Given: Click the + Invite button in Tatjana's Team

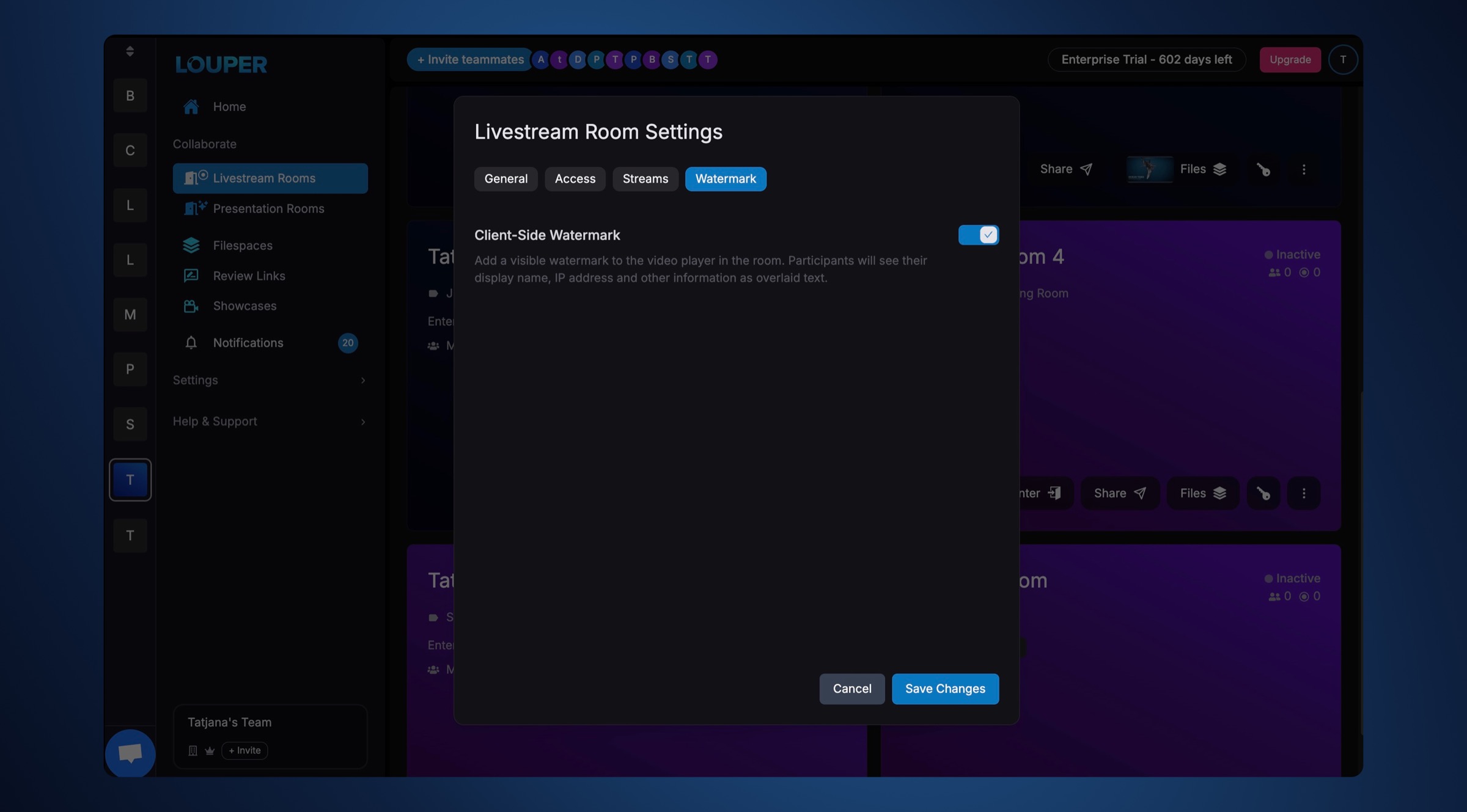Looking at the screenshot, I should point(244,750).
